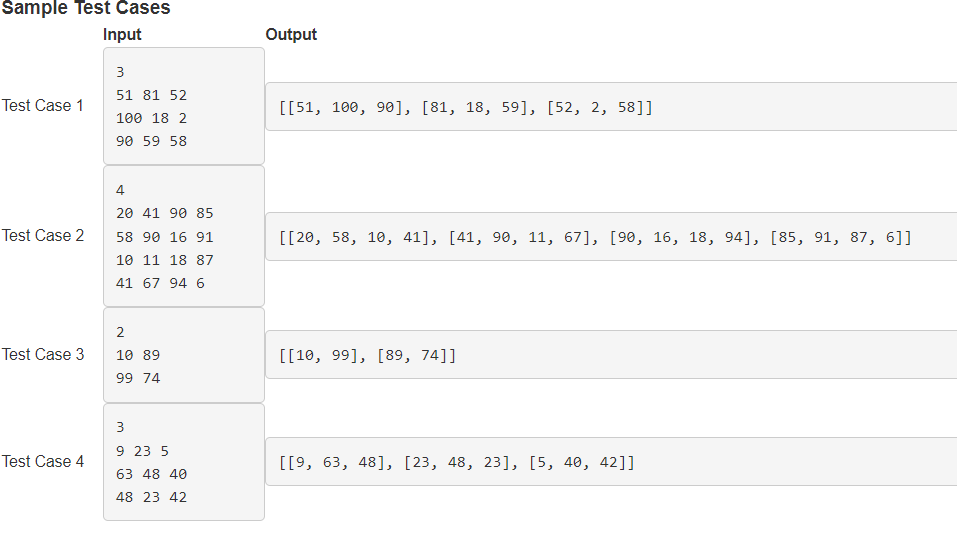
Task: Click inside Test Case 4 input box
Action: click(184, 462)
